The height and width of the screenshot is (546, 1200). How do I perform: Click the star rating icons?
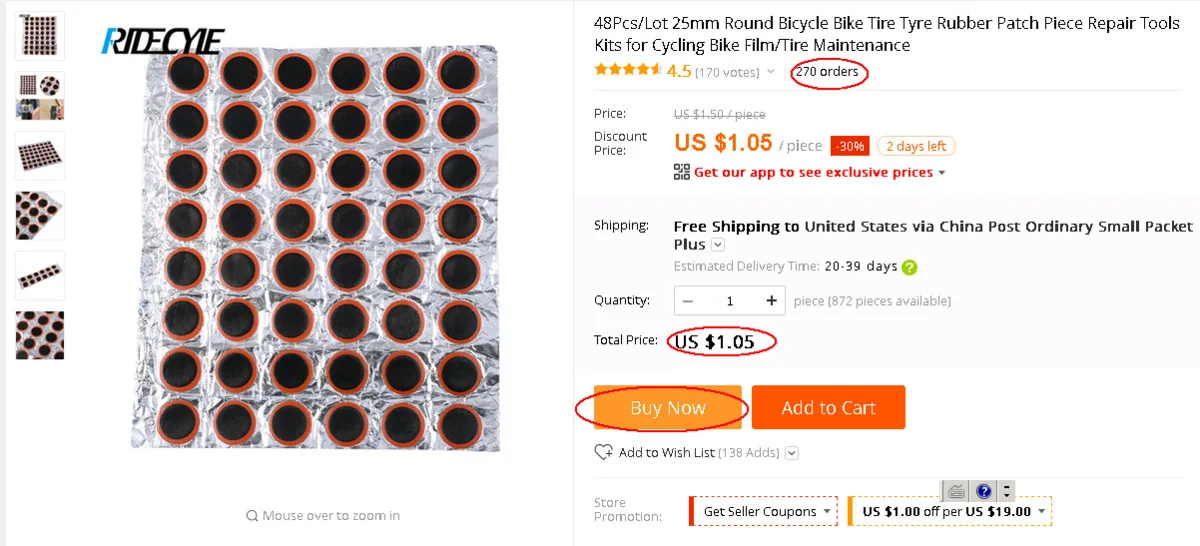click(627, 71)
